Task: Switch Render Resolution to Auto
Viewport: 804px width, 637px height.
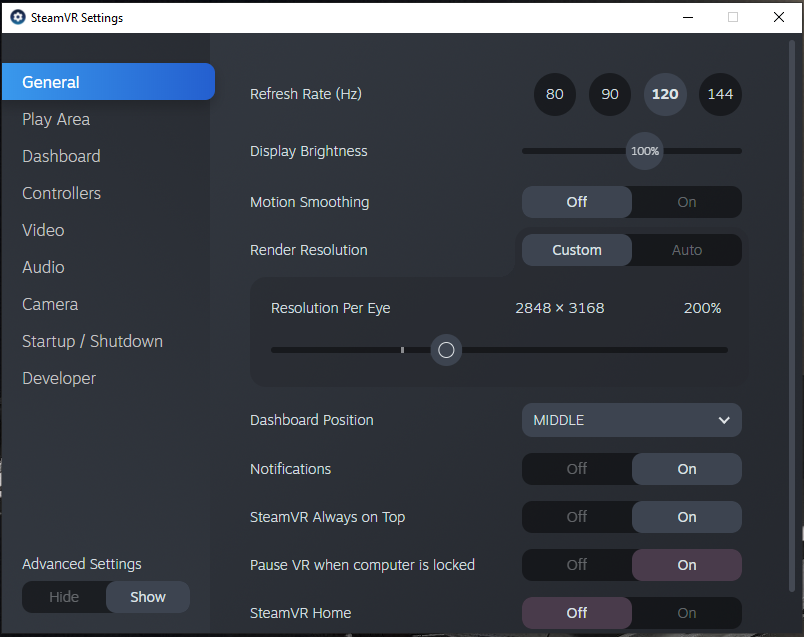Action: [x=687, y=250]
